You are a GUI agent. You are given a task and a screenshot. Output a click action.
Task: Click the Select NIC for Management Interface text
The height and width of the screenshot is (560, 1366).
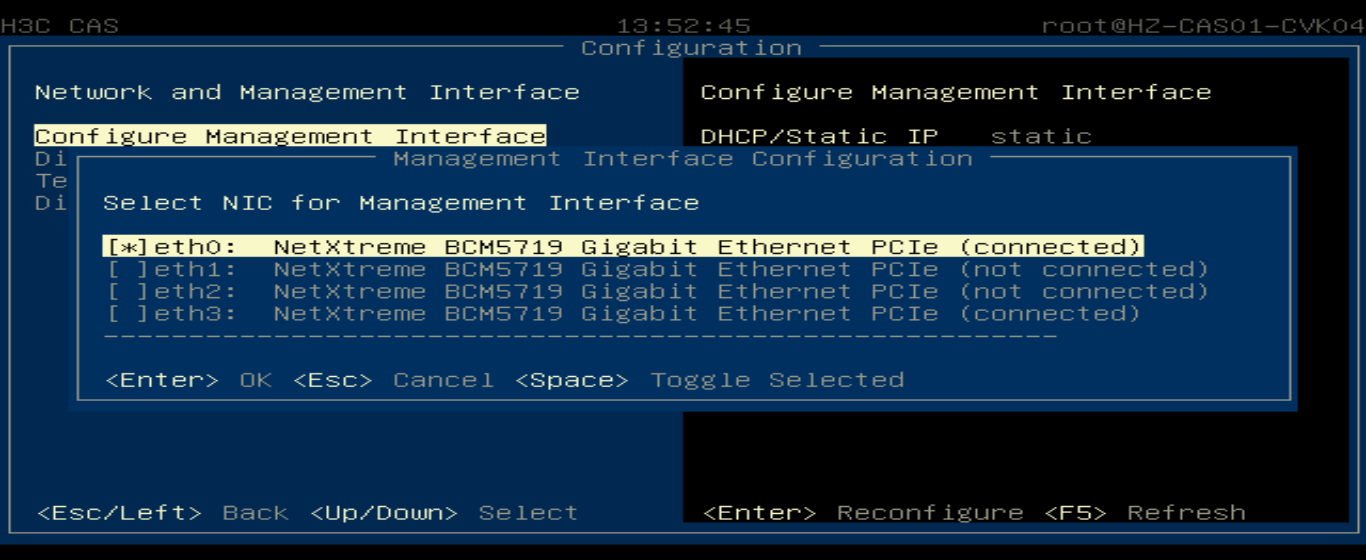pos(401,203)
